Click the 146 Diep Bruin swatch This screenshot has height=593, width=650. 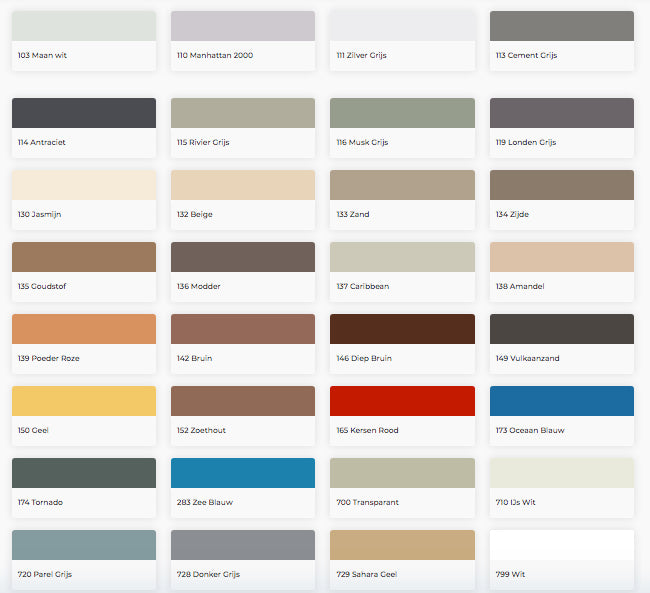tap(402, 329)
